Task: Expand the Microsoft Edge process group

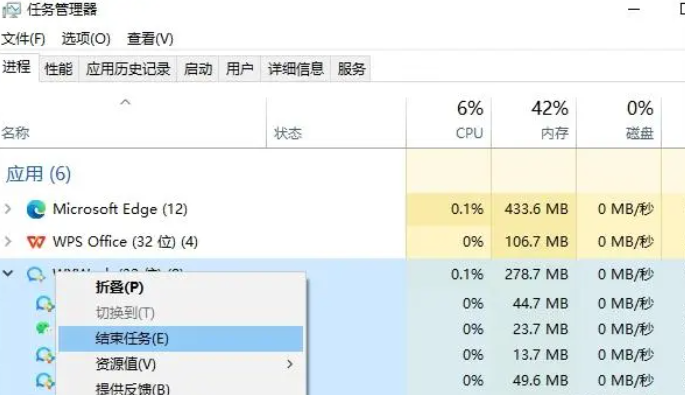Action: click(x=7, y=209)
